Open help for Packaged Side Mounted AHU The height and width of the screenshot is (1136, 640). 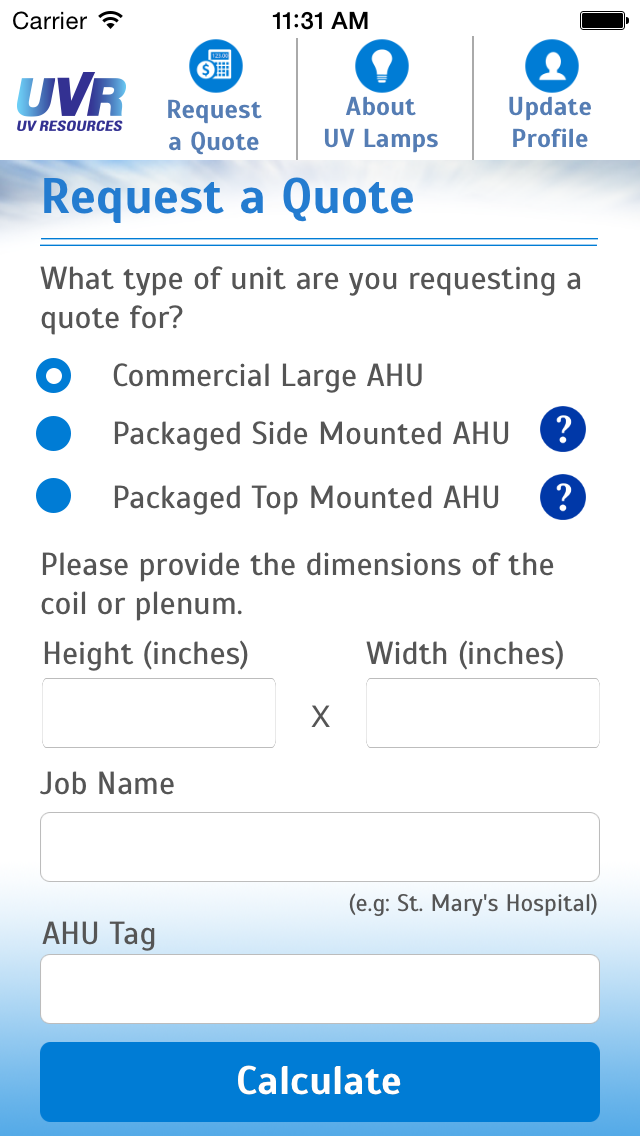[562, 430]
